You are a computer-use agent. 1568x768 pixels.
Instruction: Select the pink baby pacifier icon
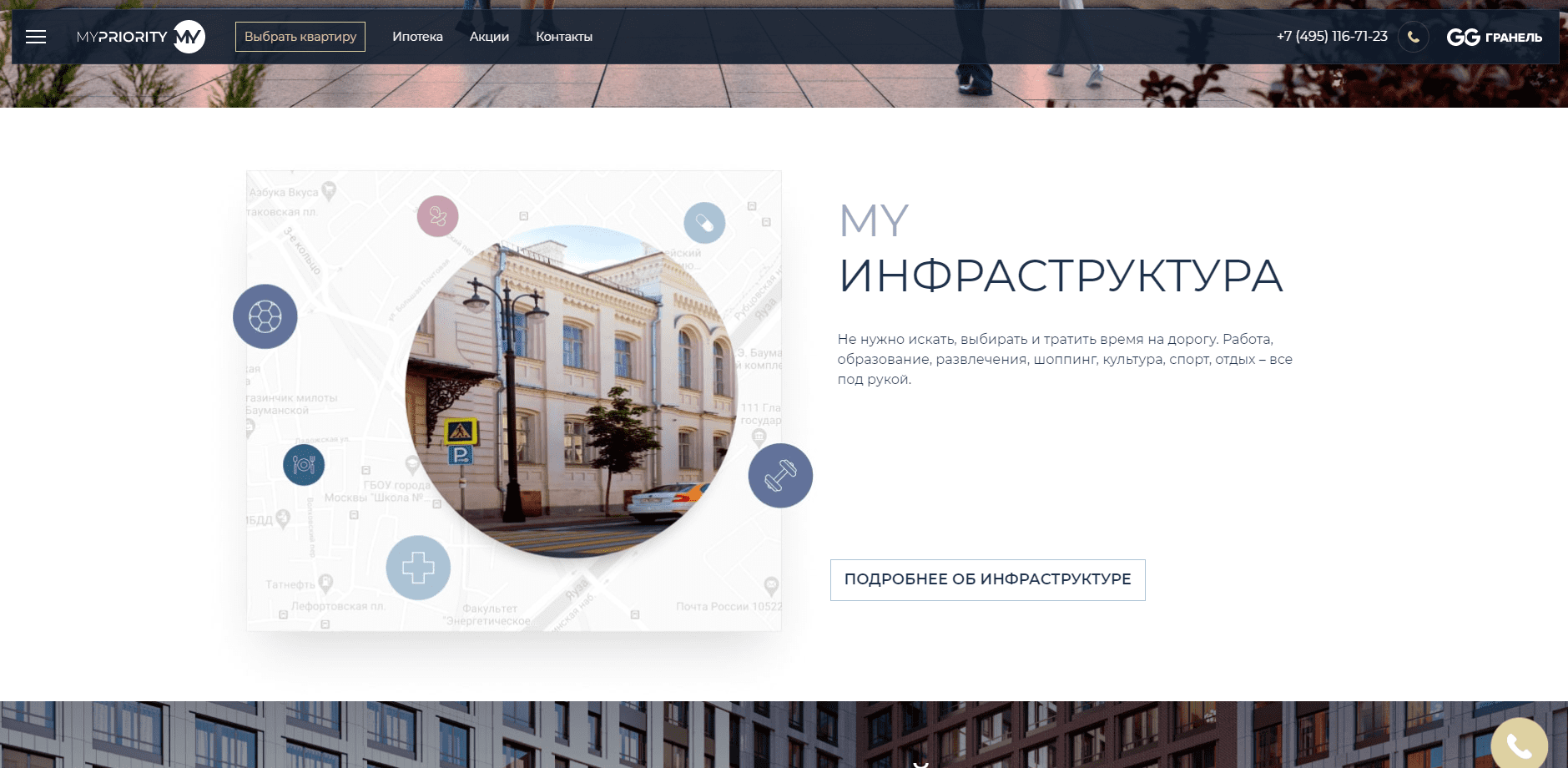pyautogui.click(x=438, y=216)
